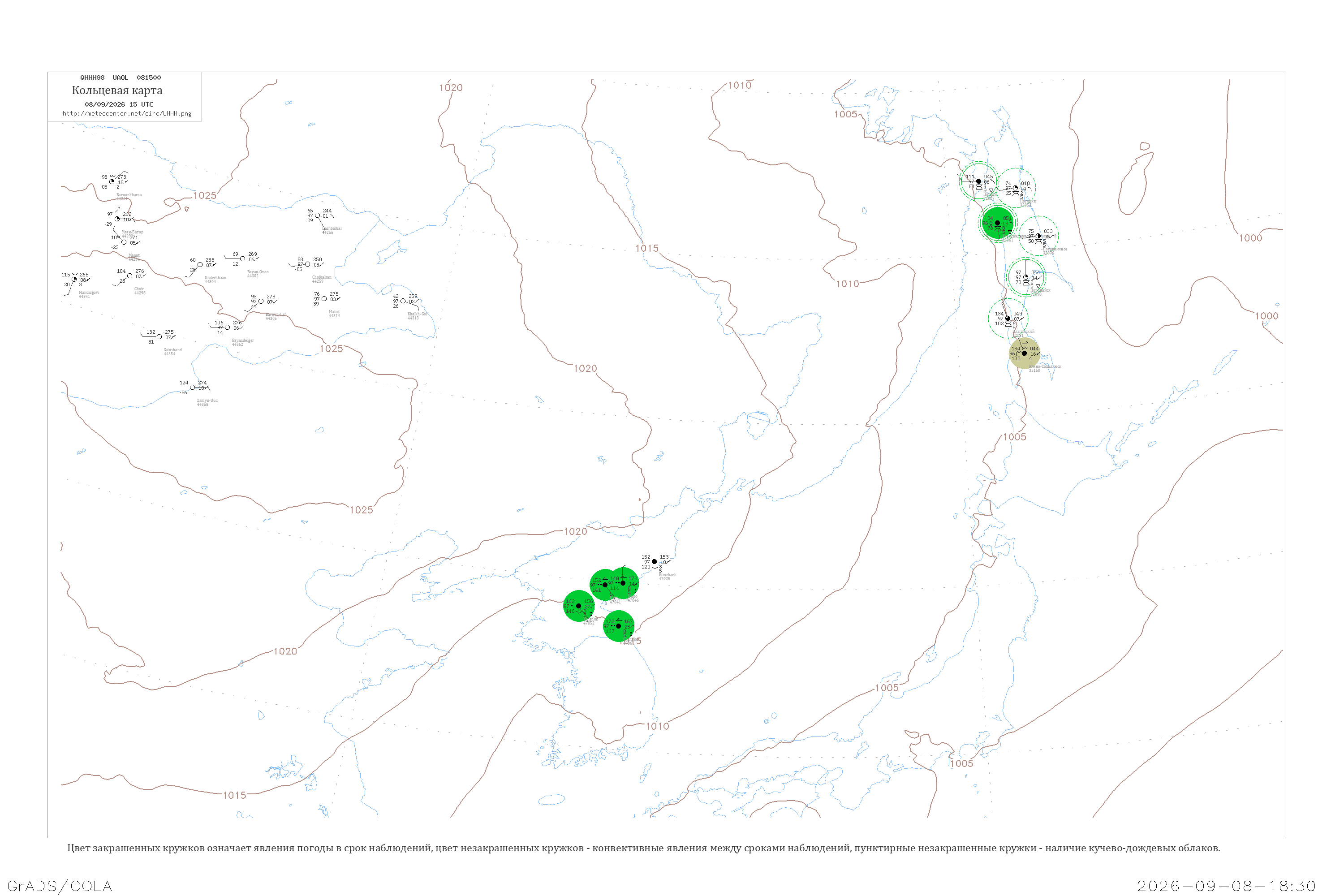This screenshot has width=1344, height=896.
Task: Click the Baruunkharaa station circle marker
Action: click(x=112, y=182)
